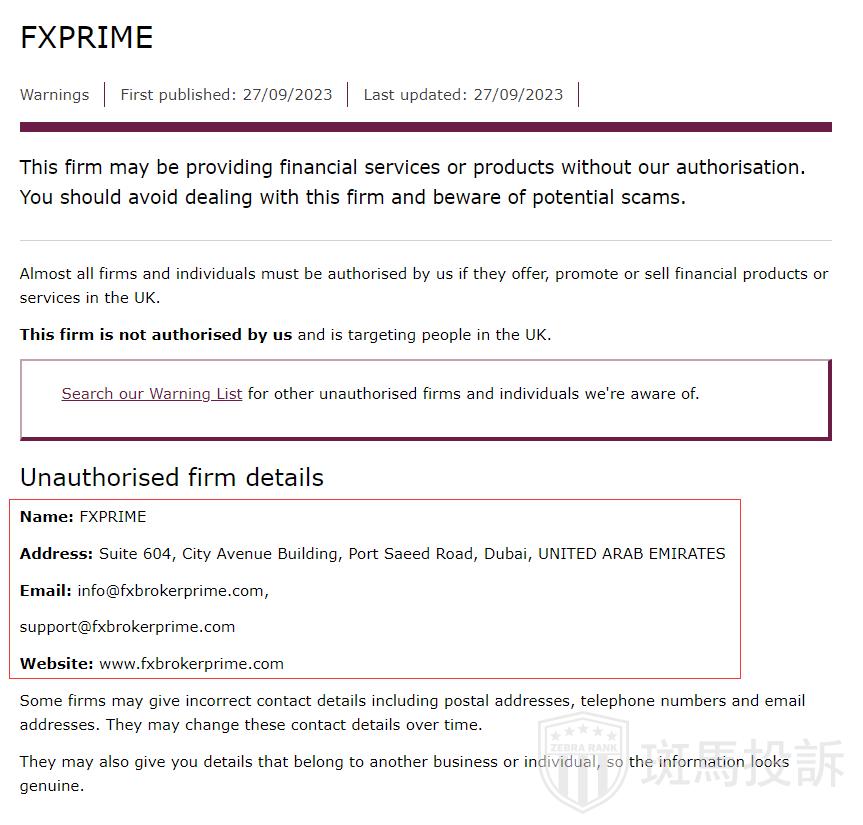Click the www.fxbrokerprime.com website address

191,664
